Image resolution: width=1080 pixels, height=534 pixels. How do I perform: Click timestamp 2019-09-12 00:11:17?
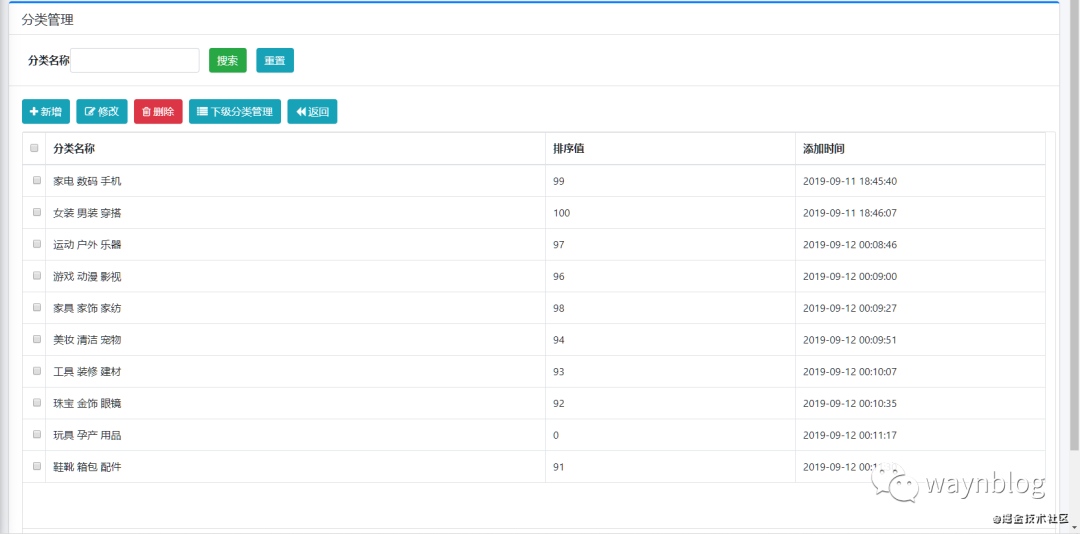pos(850,435)
